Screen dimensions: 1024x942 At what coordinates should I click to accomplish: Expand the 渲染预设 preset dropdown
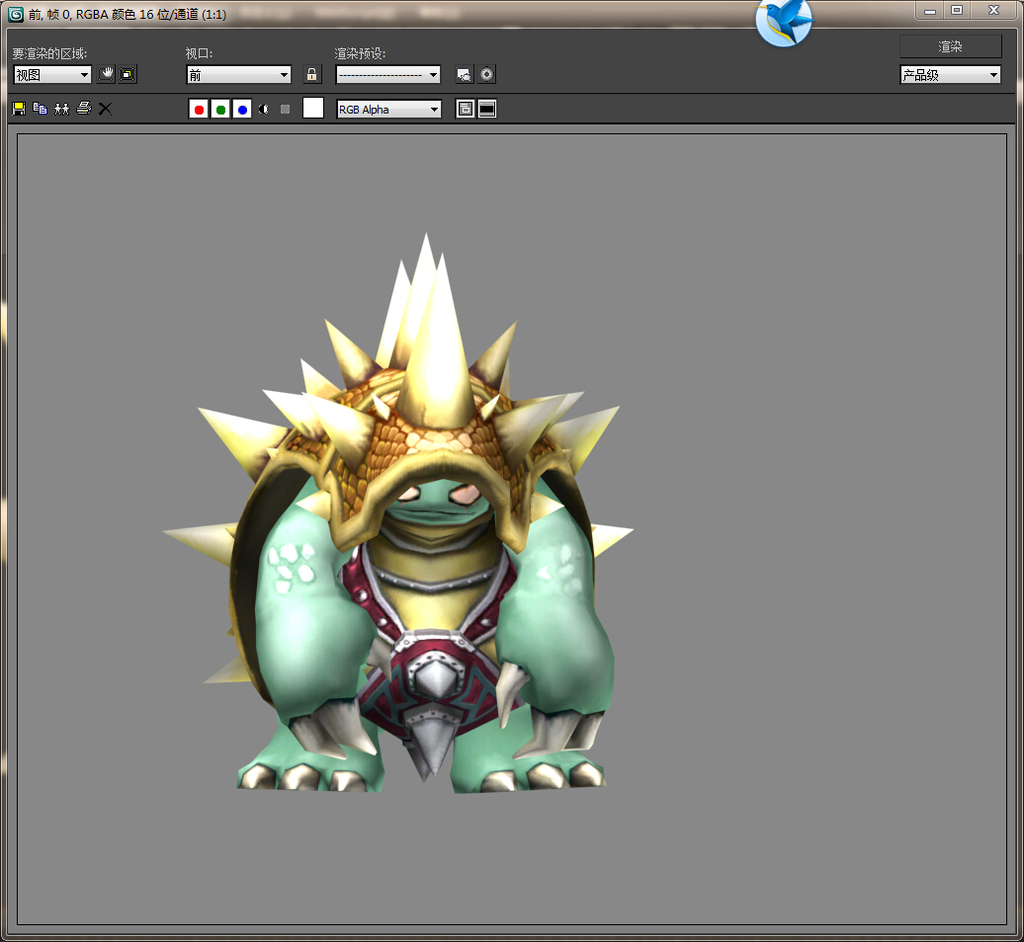point(388,75)
